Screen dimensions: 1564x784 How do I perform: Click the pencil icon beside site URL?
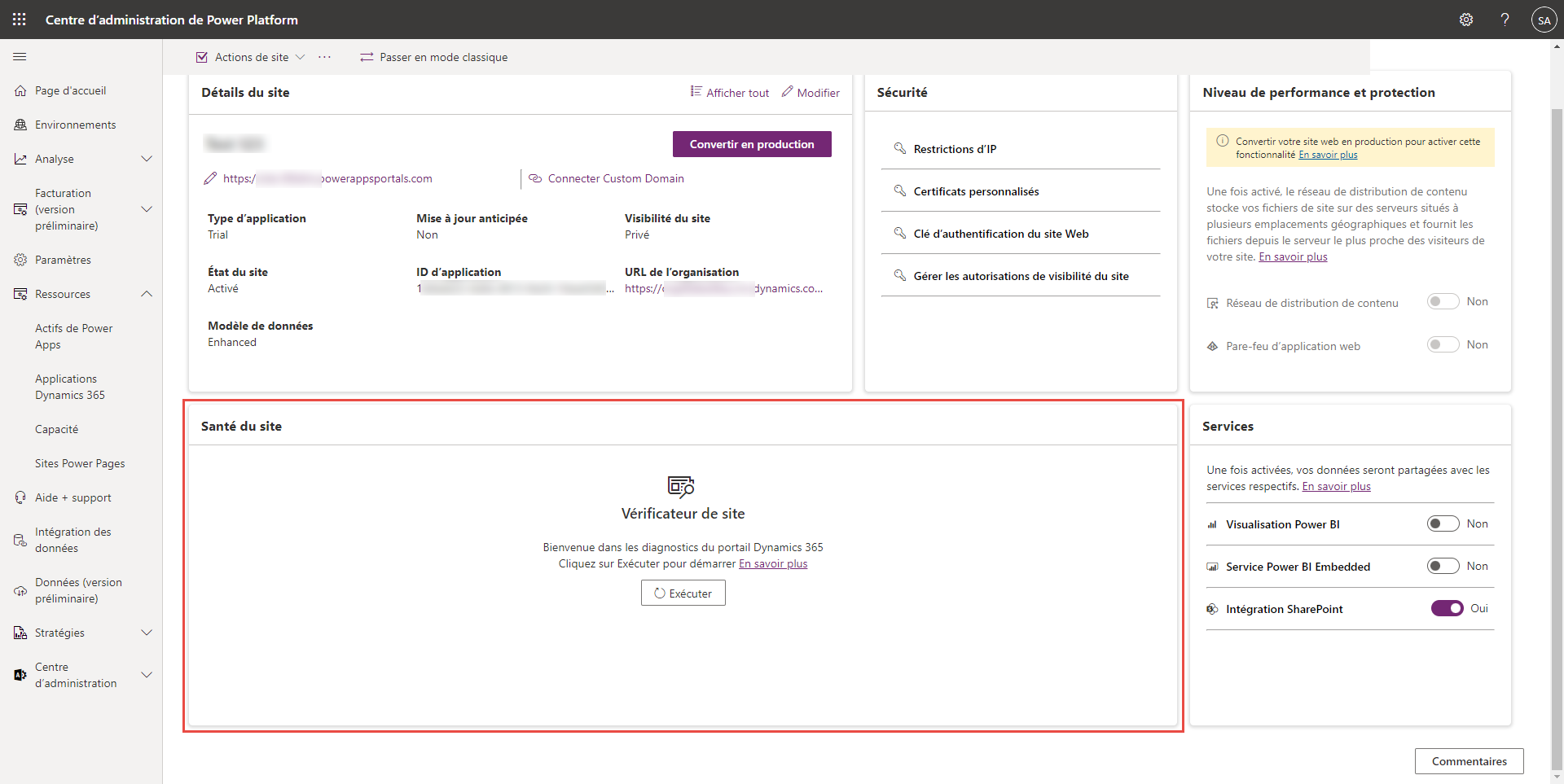[210, 178]
